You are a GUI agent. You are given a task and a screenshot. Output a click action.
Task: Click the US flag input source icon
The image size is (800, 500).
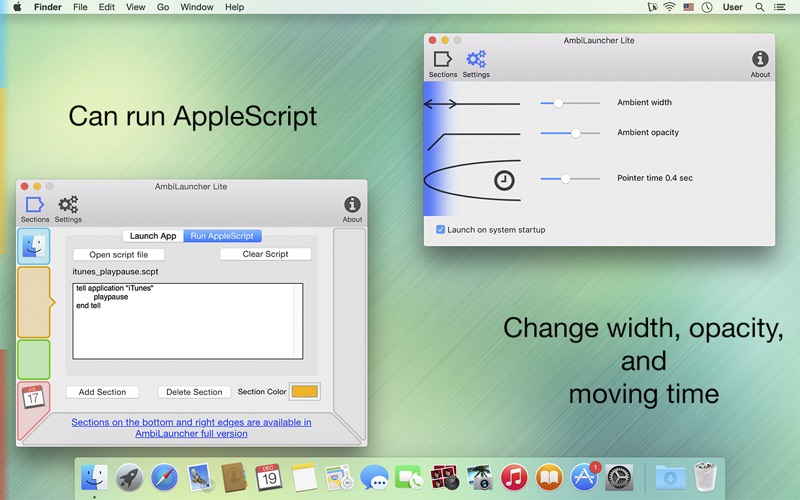tap(689, 7)
